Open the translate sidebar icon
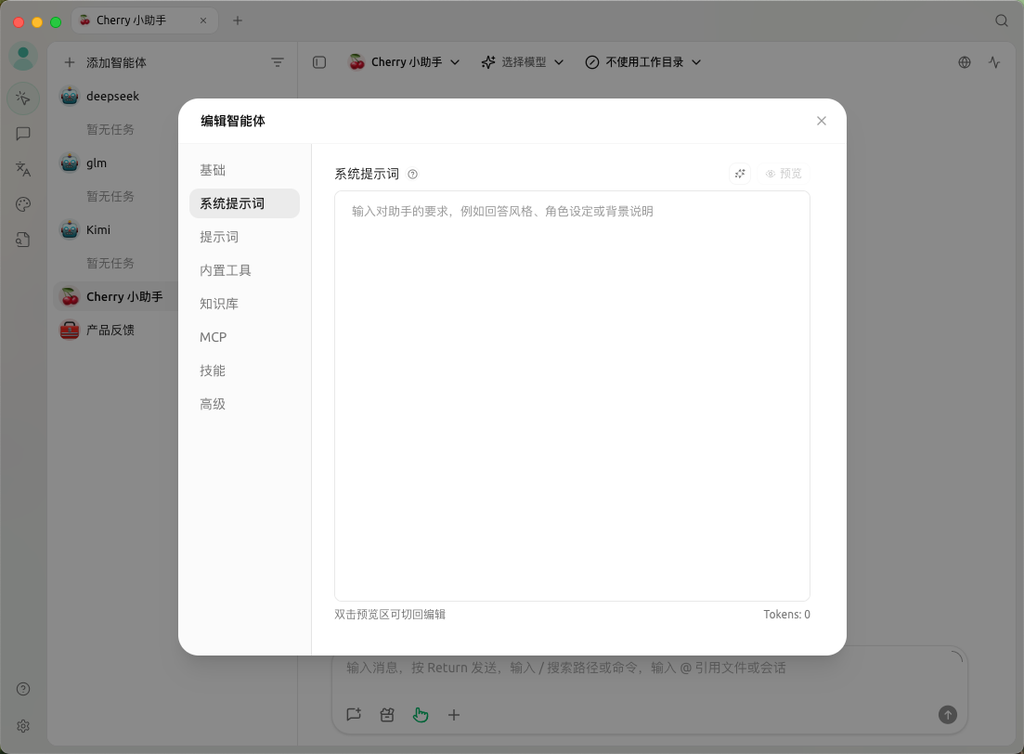Image resolution: width=1024 pixels, height=754 pixels. point(23,169)
